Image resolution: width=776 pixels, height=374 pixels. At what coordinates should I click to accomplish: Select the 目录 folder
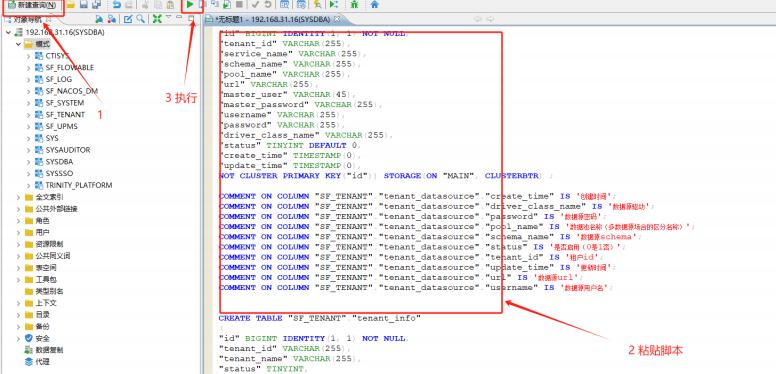tap(42, 315)
